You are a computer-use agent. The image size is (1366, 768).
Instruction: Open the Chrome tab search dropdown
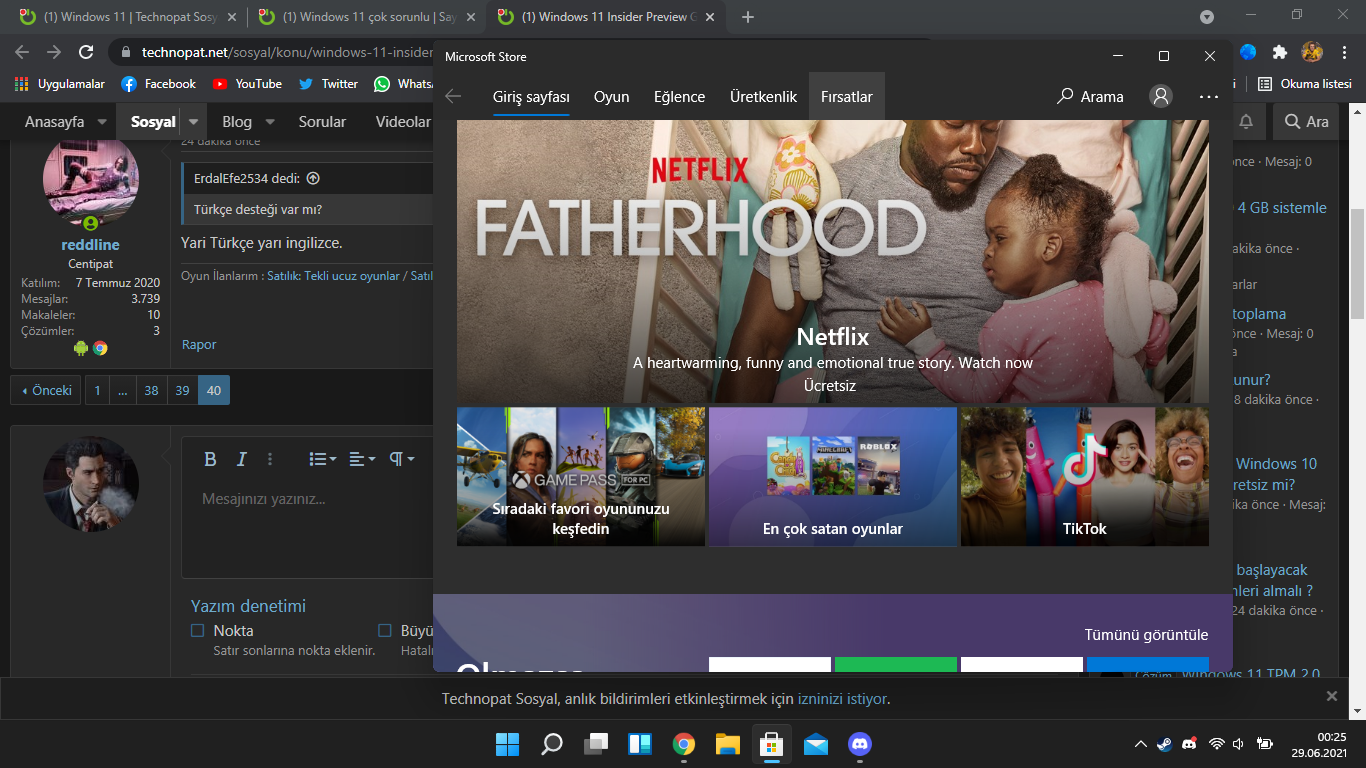1207,17
